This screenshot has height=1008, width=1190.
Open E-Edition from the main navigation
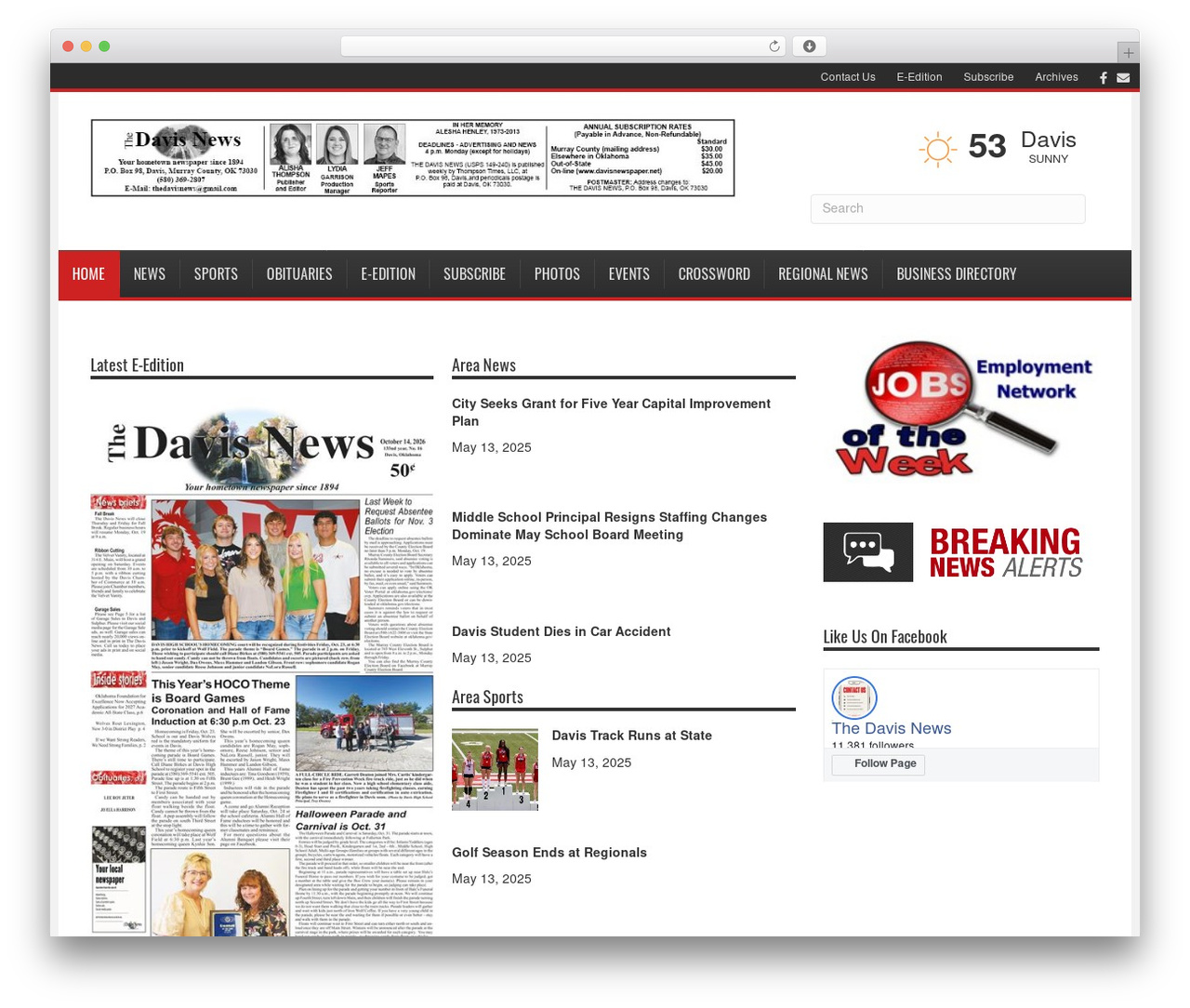pos(388,274)
